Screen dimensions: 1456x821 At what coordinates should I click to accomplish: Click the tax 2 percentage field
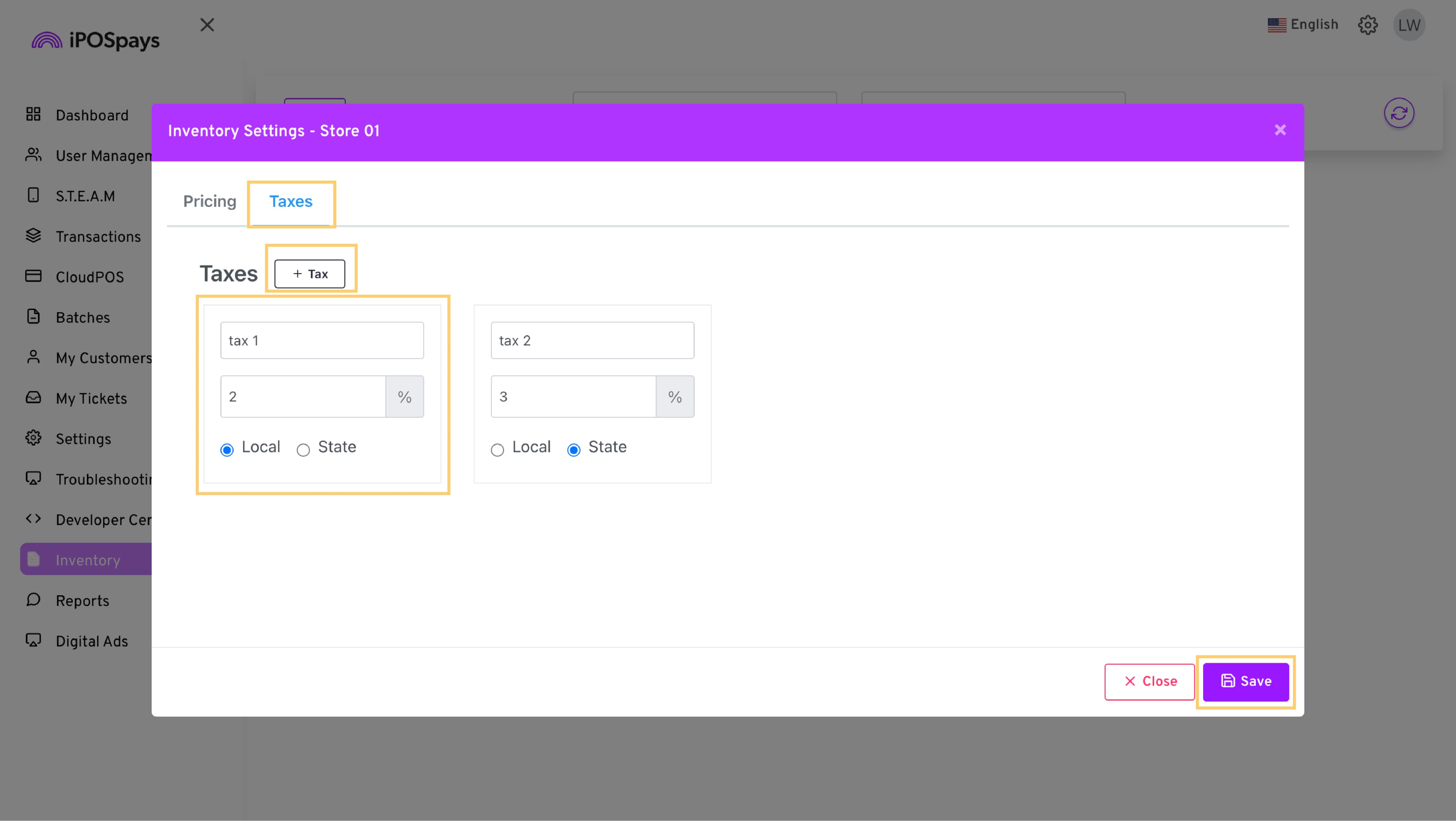coord(573,397)
